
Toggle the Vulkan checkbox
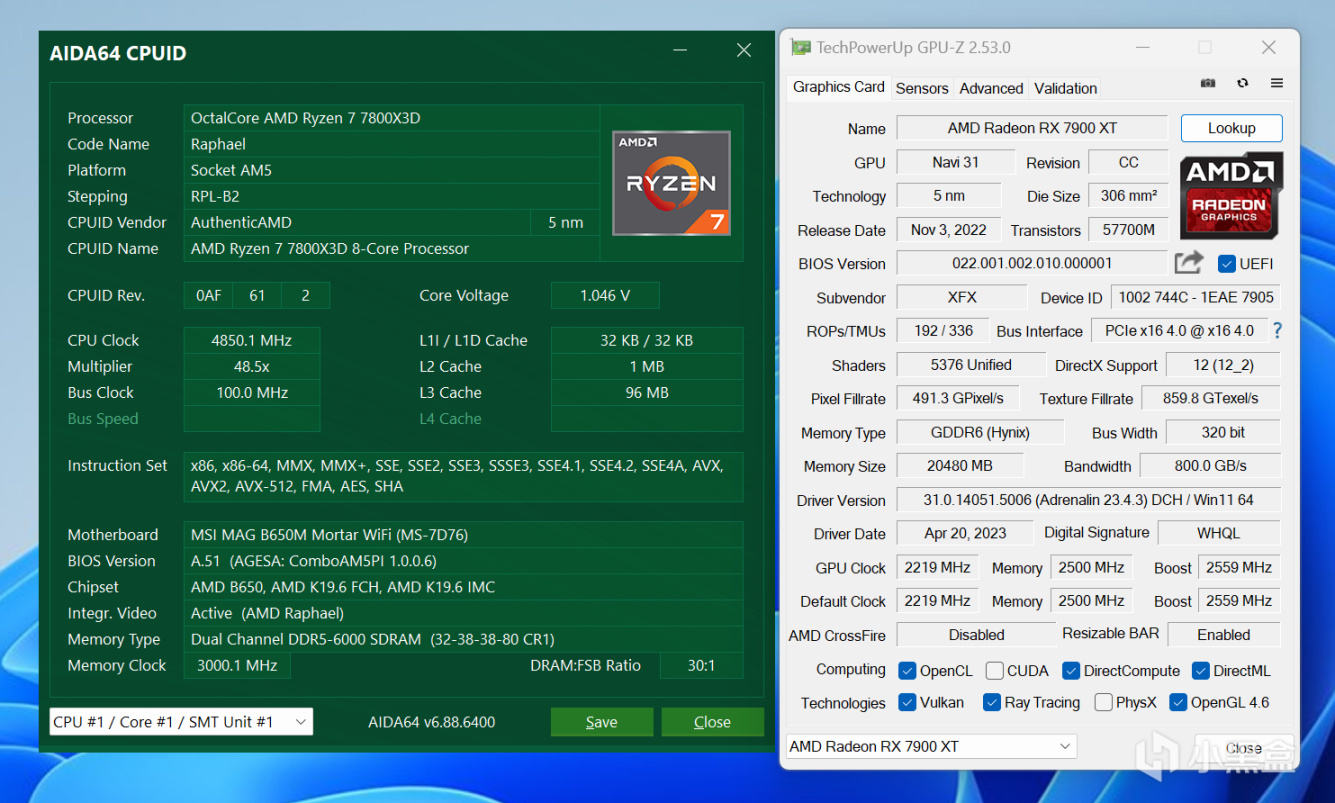tap(907, 703)
